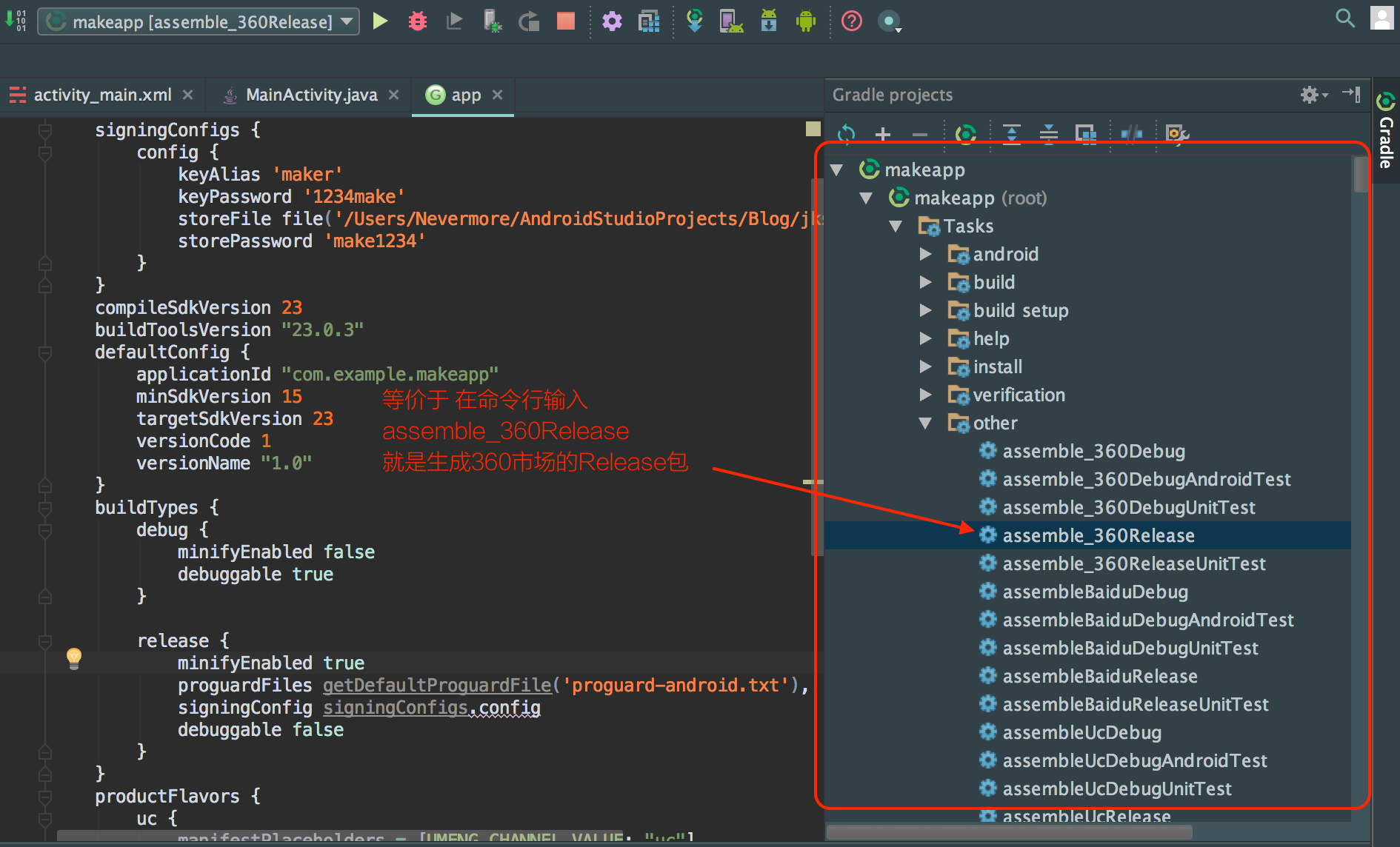The width and height of the screenshot is (1400, 847).
Task: Click the Gradle panel vertical scrollbar
Action: pos(1360,175)
